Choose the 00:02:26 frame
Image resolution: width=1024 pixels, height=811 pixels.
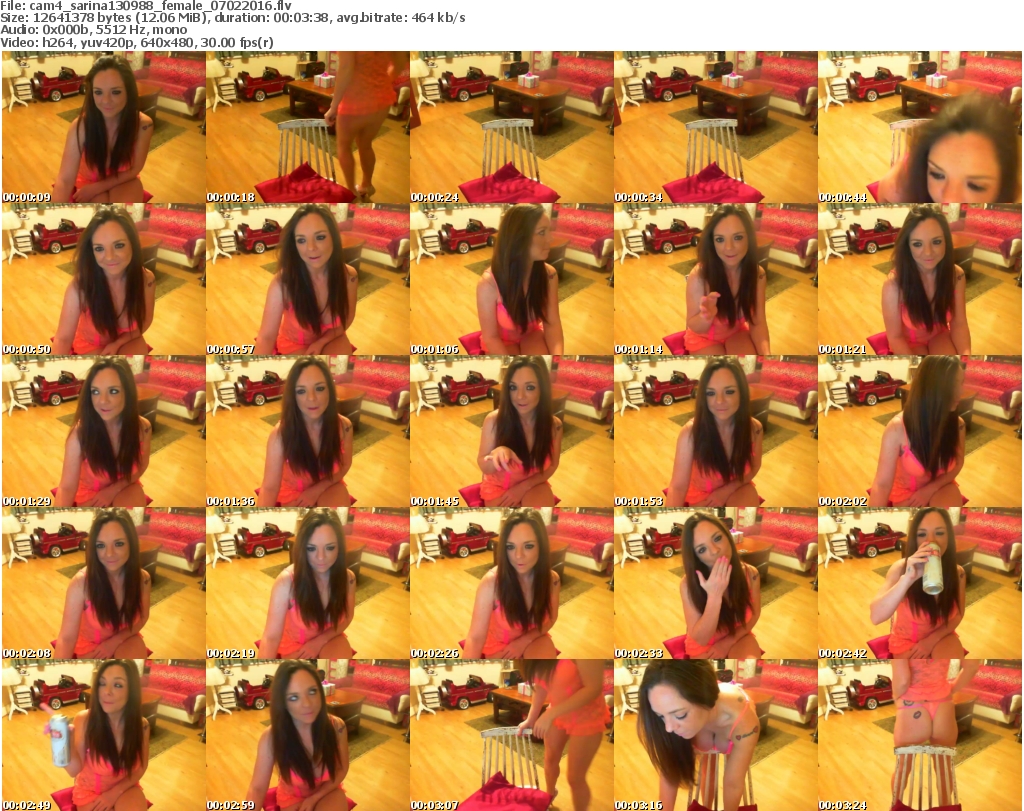coord(511,584)
